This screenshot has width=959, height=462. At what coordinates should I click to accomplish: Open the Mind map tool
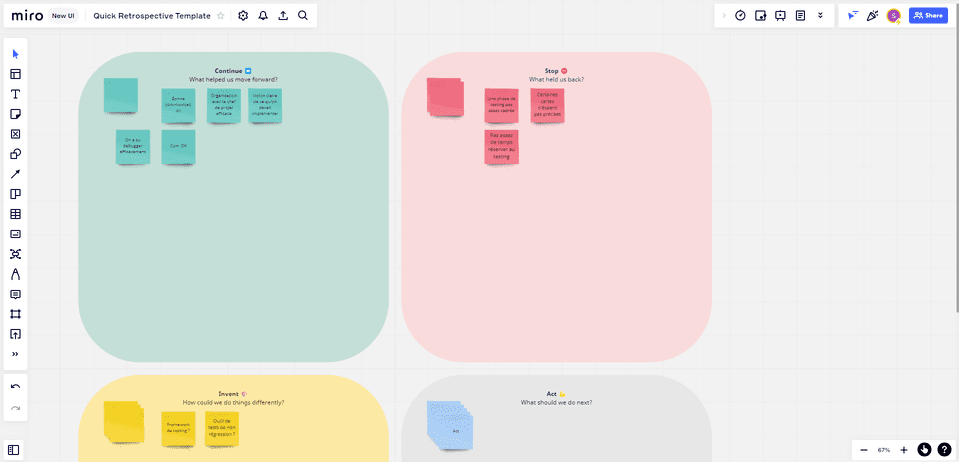click(16, 254)
